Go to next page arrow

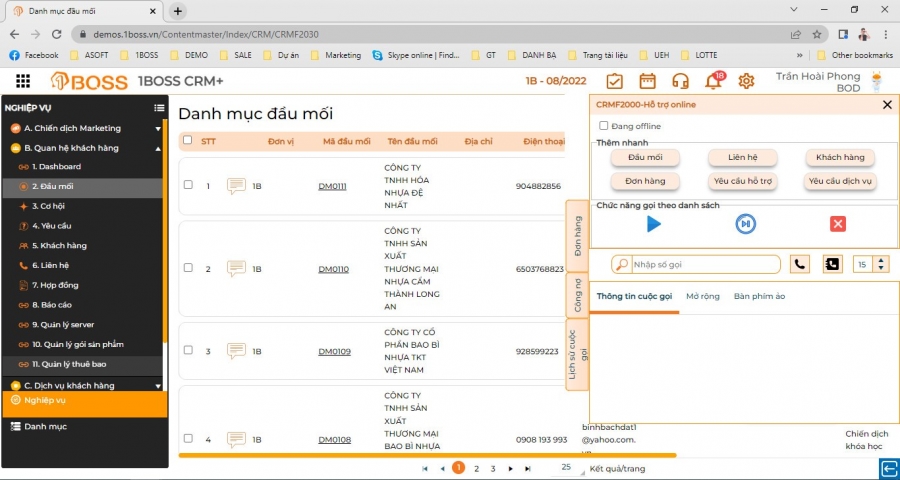[x=510, y=469]
